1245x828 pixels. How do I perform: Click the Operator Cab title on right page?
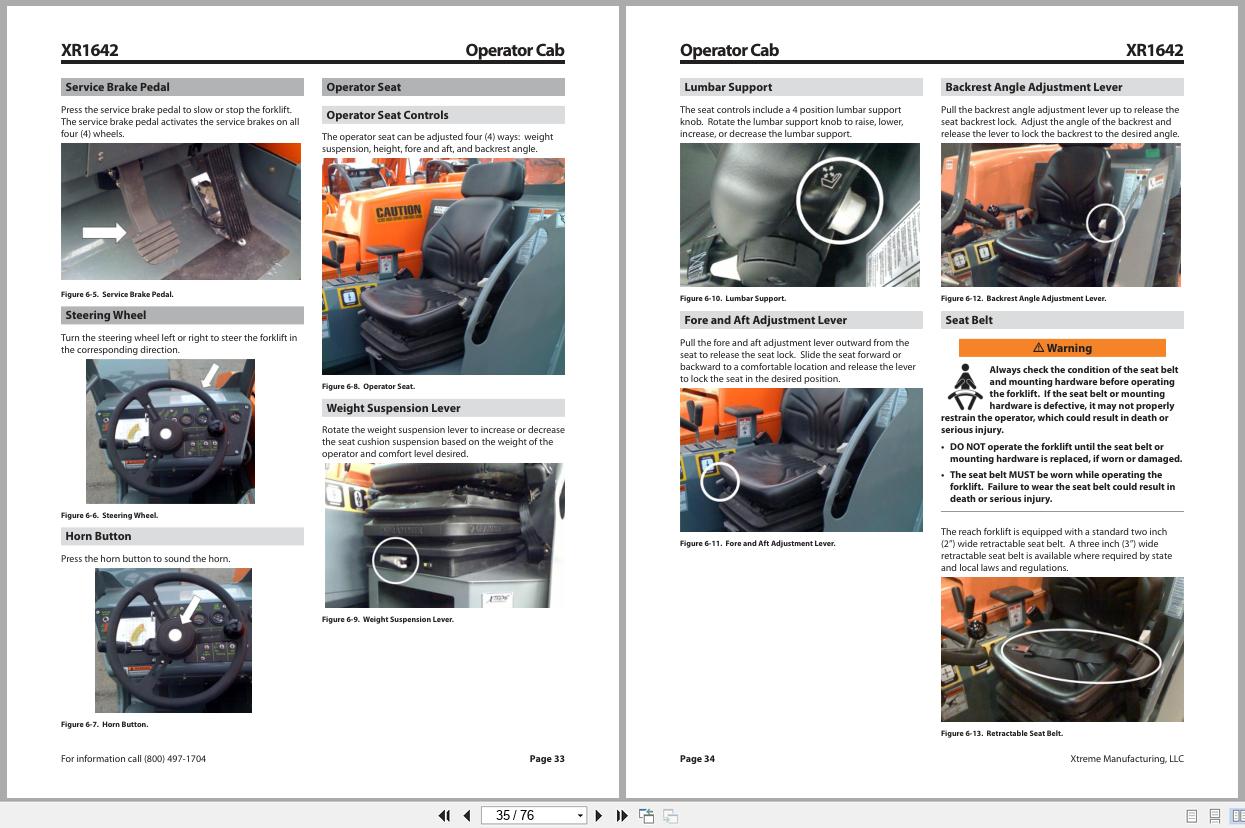coord(729,51)
